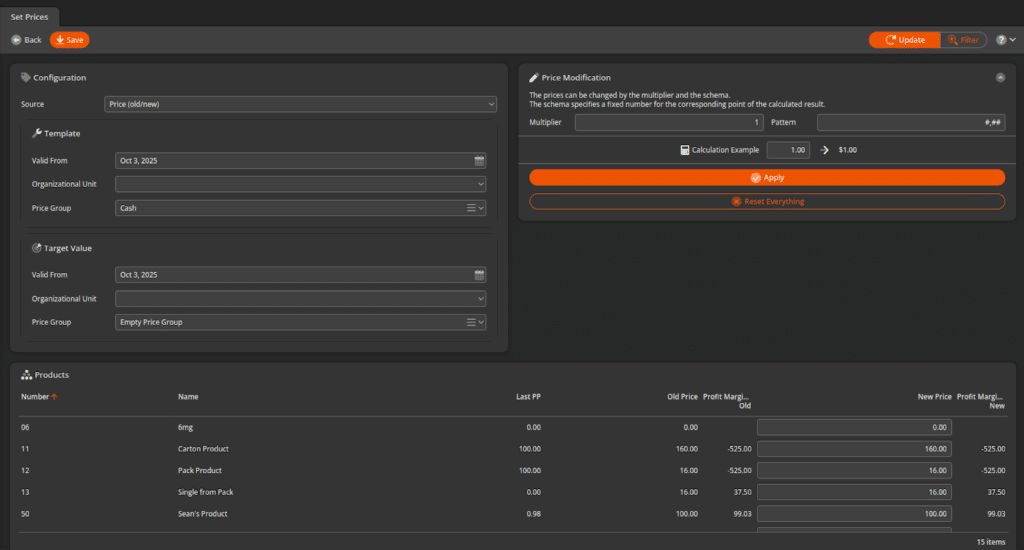
Task: Open list icon in Empty Price Group field
Action: 471,322
